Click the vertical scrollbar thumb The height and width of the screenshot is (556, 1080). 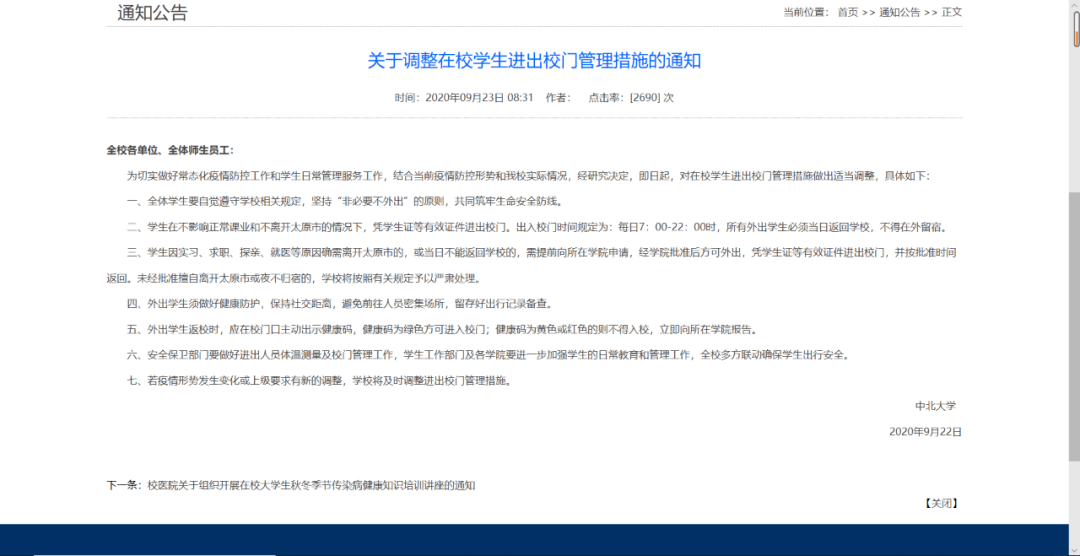1074,327
